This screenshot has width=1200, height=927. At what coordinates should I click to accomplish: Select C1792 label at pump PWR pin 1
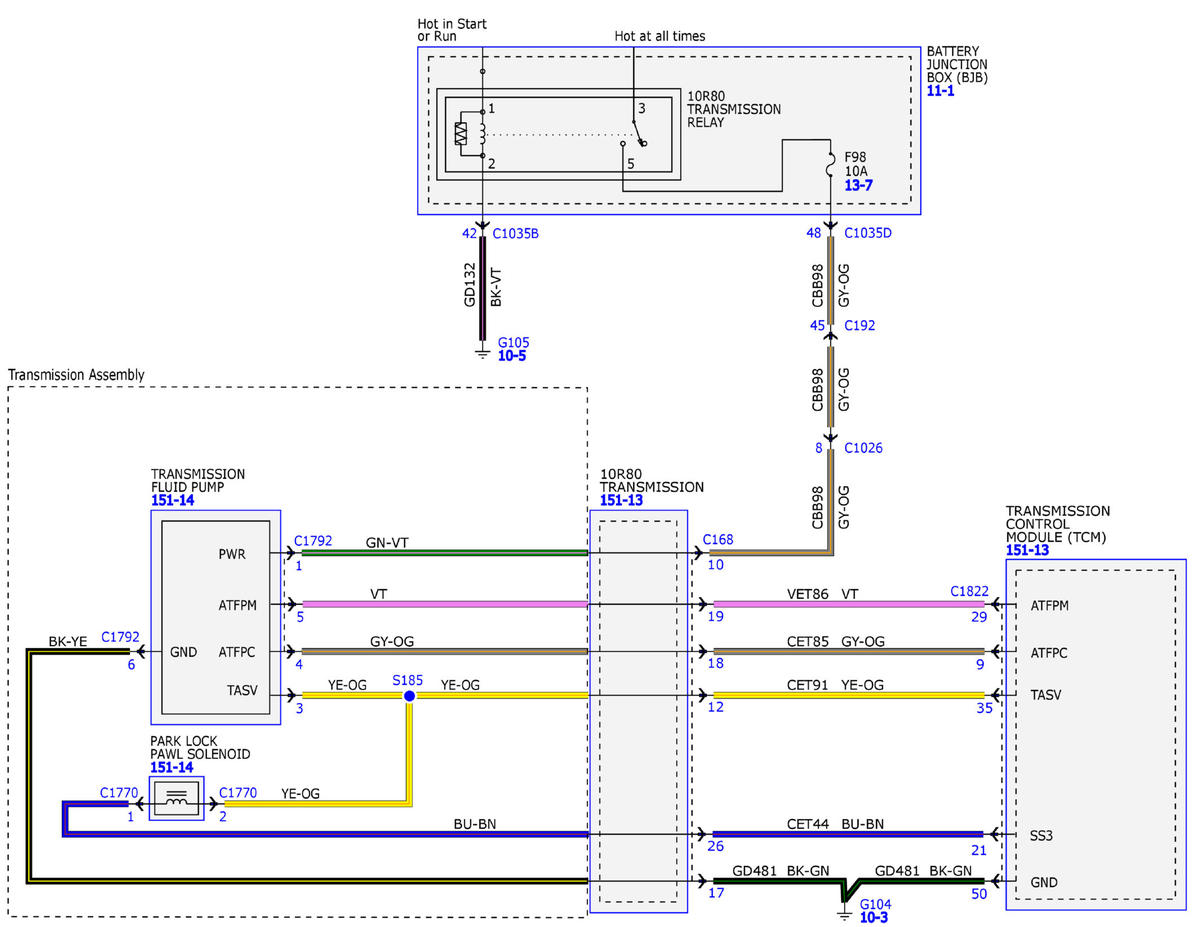click(313, 539)
